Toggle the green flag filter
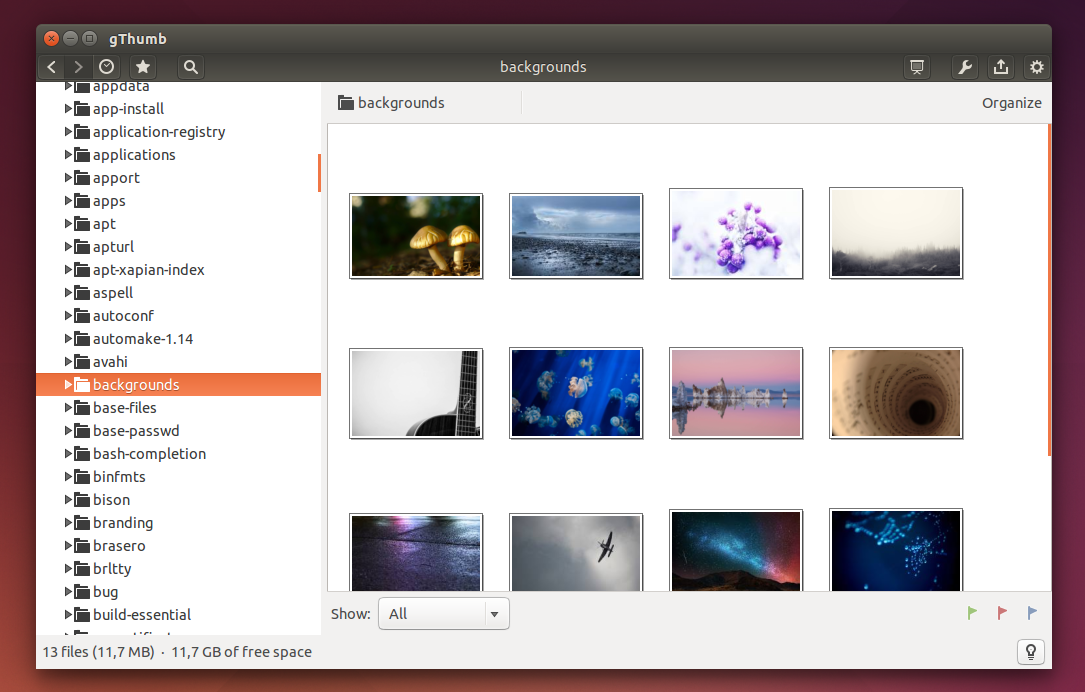Screen dimensions: 1085x692 pyautogui.click(x=971, y=613)
